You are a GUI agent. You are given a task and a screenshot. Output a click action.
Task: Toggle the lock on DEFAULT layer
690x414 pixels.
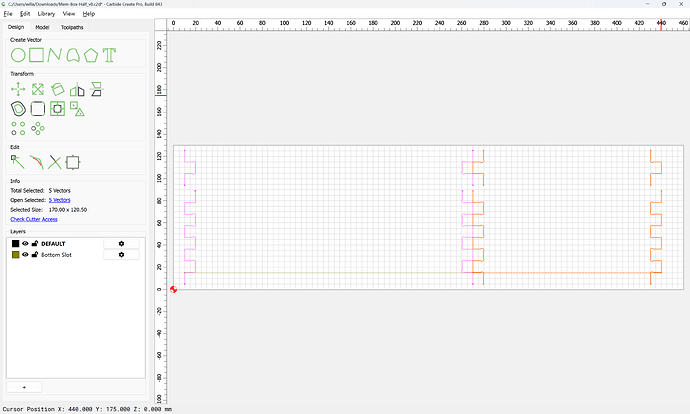pyautogui.click(x=35, y=243)
